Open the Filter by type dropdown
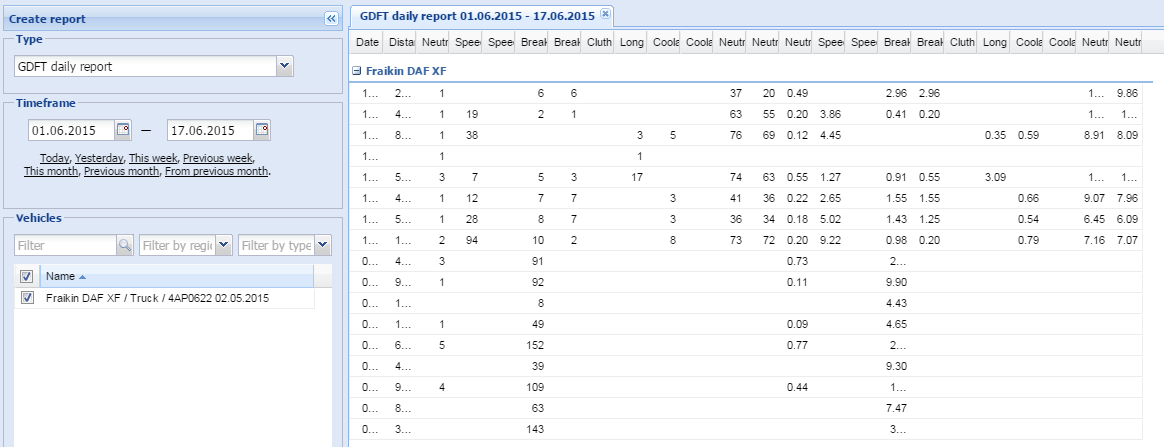 (x=323, y=245)
